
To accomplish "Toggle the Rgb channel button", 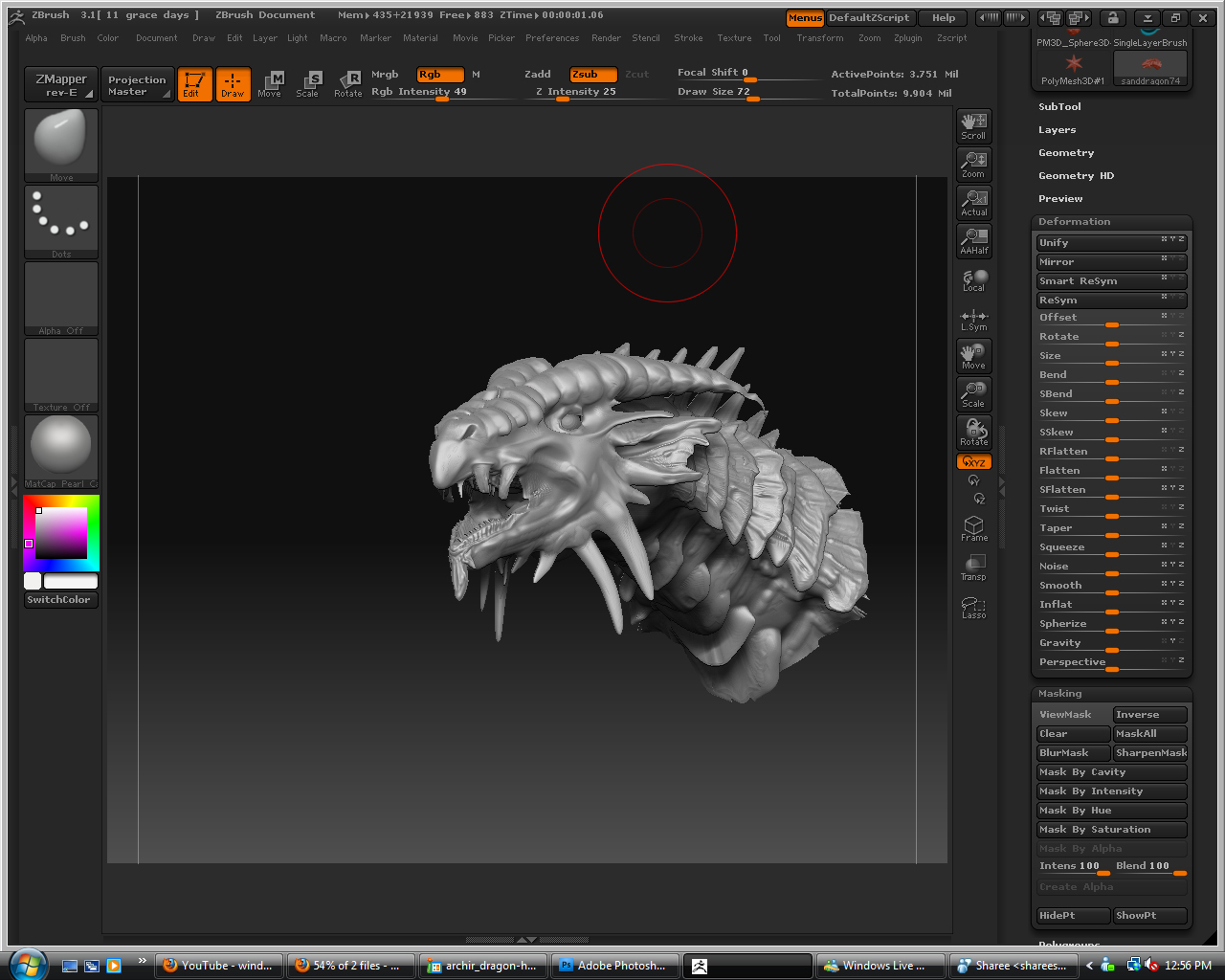I will click(x=440, y=75).
